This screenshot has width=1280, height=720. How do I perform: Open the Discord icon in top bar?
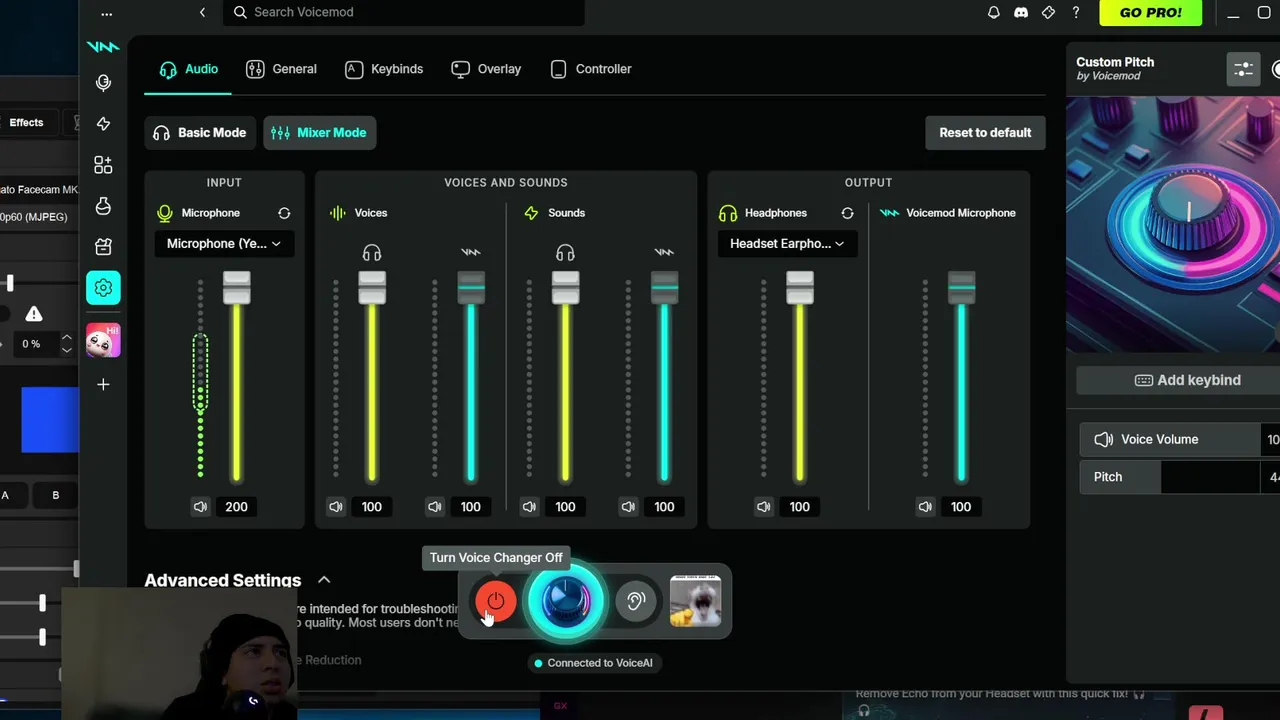(1021, 12)
